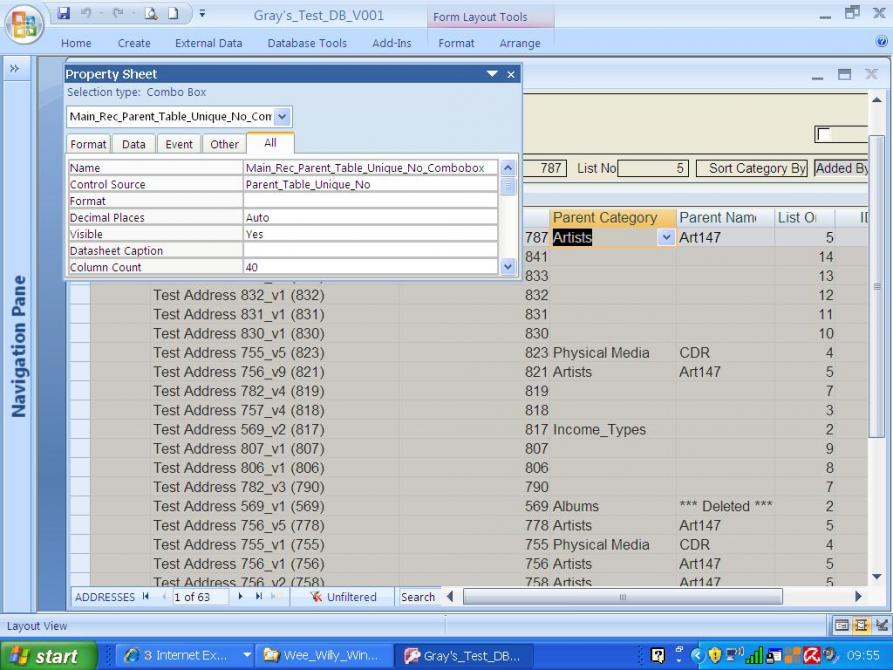The image size is (893, 670).
Task: Open the control selection dropdown in Property Sheet
Action: pos(282,117)
